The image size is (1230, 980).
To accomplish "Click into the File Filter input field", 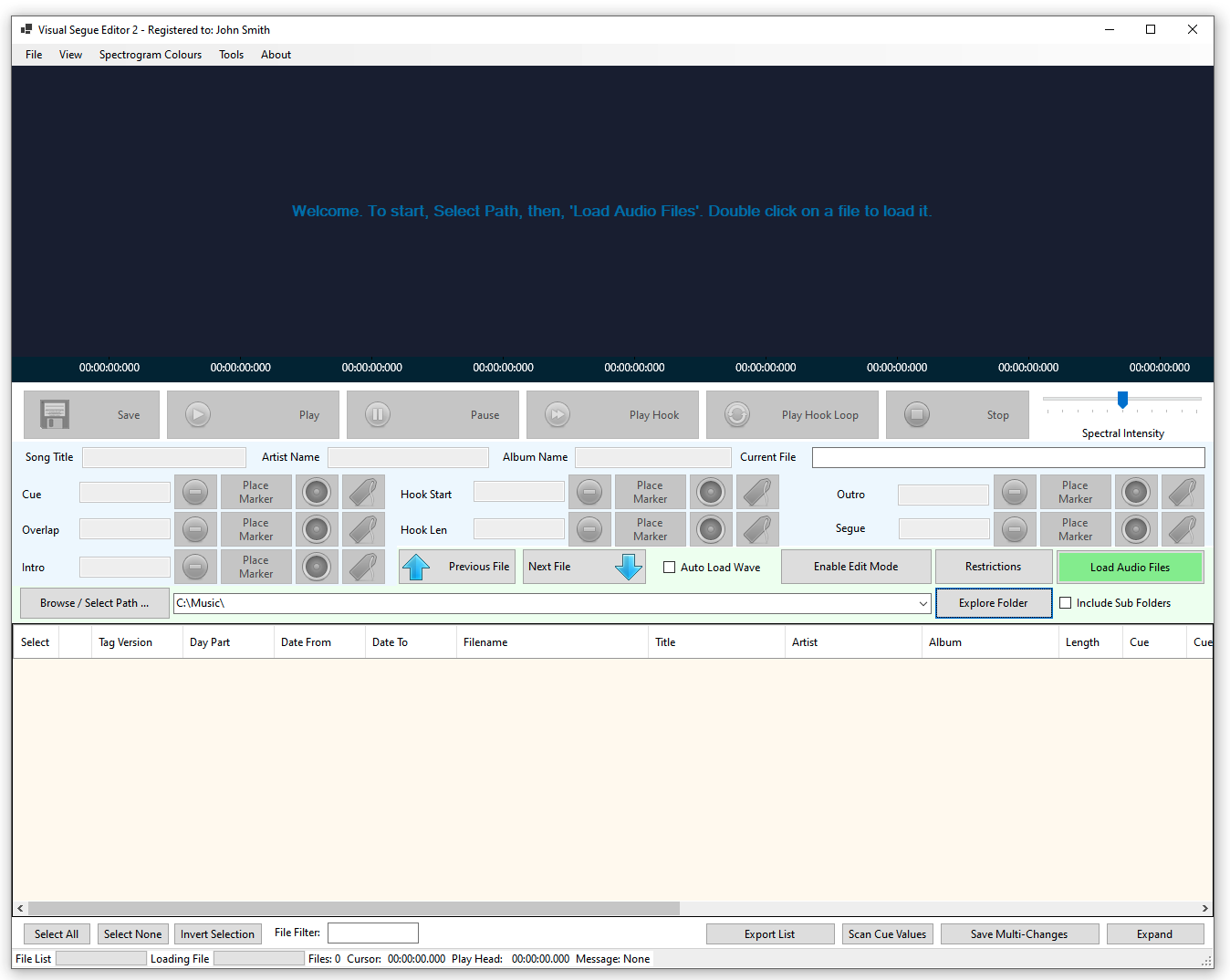I will point(373,933).
